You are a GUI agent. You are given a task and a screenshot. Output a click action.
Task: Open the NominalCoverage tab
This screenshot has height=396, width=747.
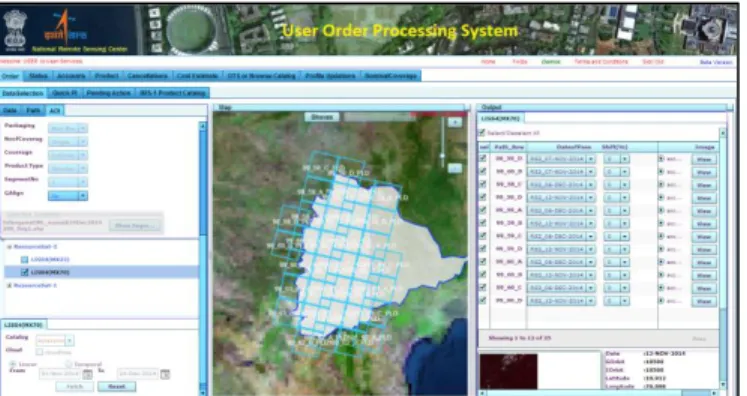pyautogui.click(x=390, y=76)
